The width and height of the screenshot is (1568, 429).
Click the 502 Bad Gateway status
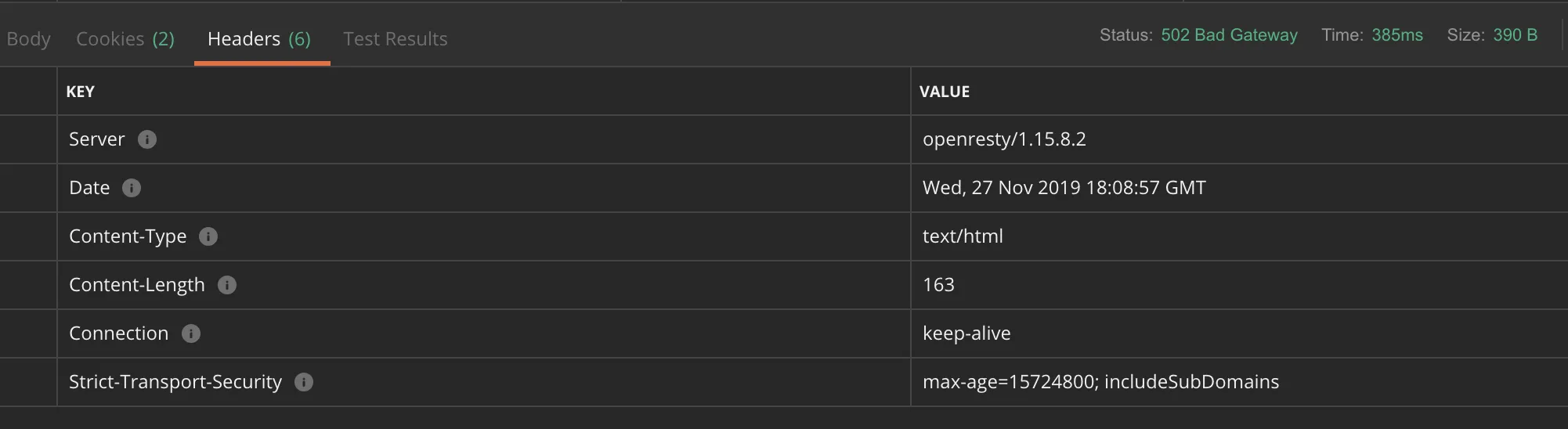(x=1229, y=35)
